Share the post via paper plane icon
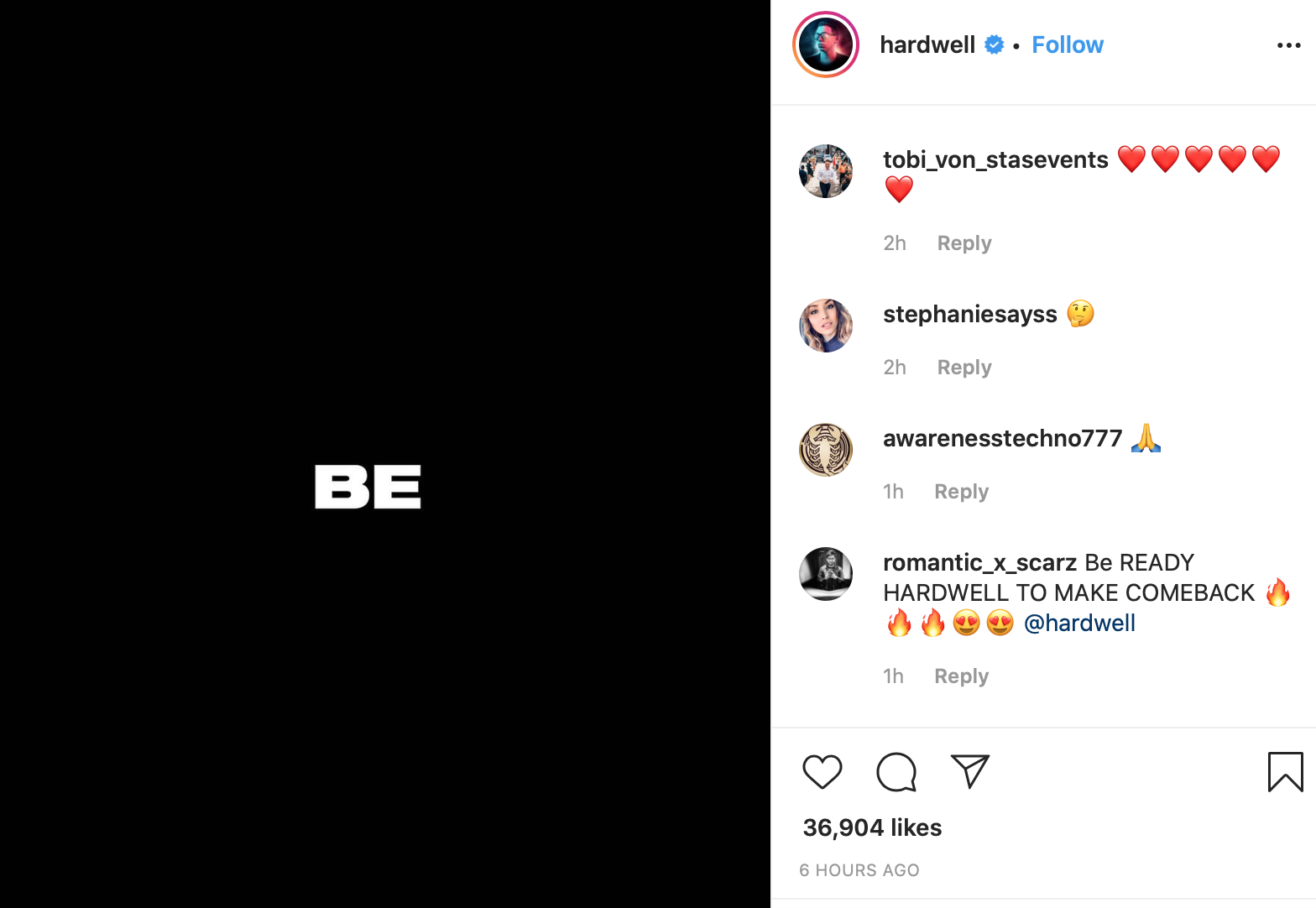Image resolution: width=1316 pixels, height=908 pixels. (970, 771)
